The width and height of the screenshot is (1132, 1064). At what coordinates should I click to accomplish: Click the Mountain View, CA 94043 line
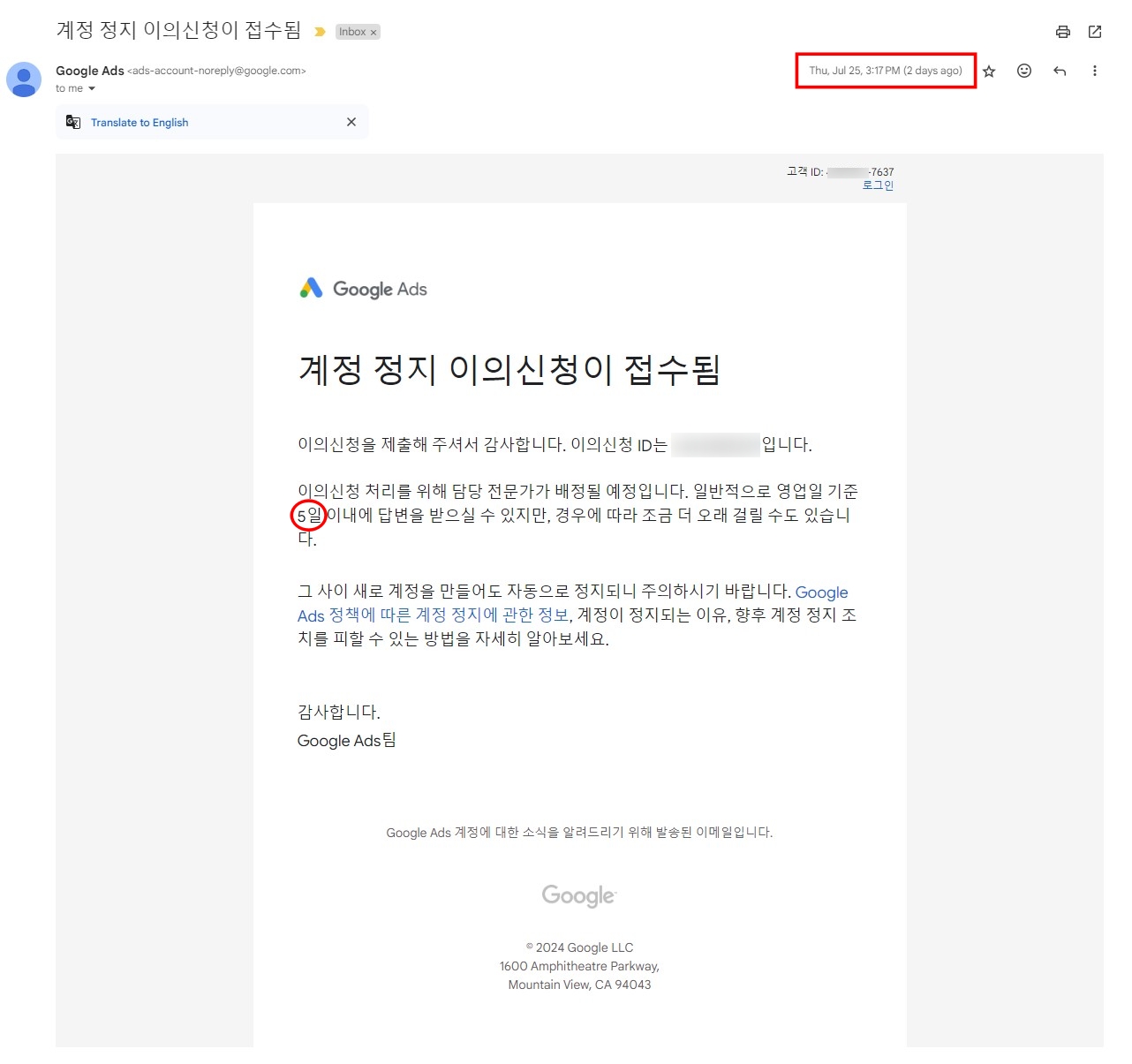coord(579,985)
